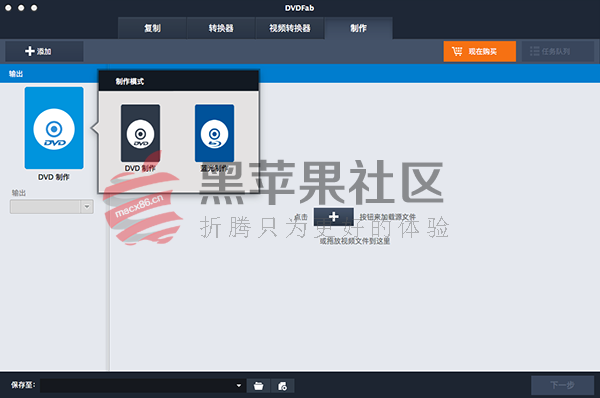Click the shopping cart 现在购买 button
The width and height of the screenshot is (600, 398).
coord(479,51)
